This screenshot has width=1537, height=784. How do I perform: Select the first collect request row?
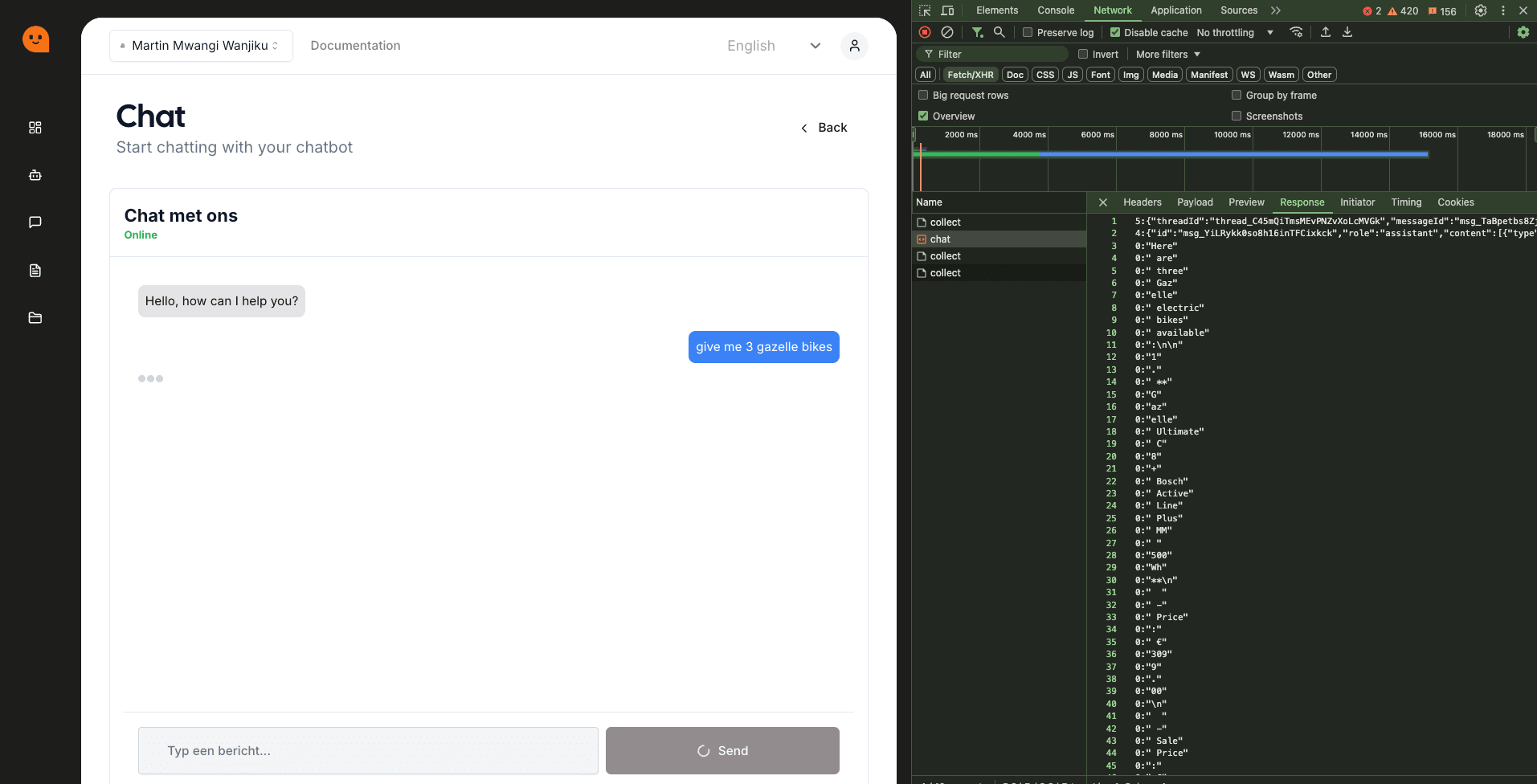[999, 223]
